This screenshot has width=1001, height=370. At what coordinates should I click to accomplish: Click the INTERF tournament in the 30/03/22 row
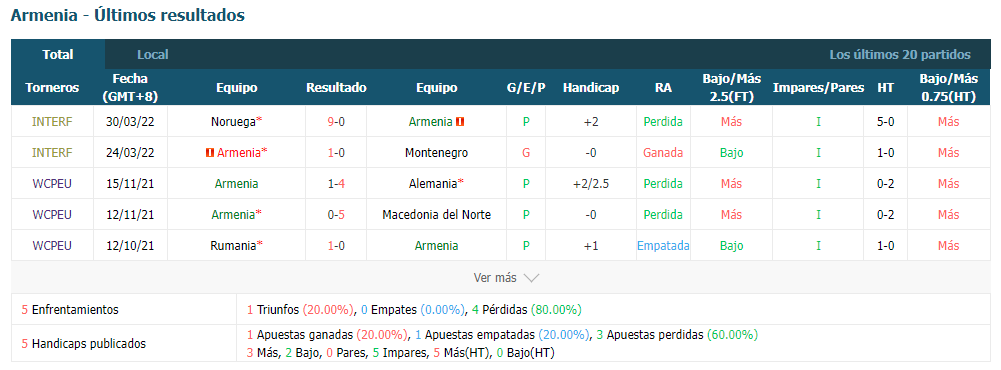(52, 122)
